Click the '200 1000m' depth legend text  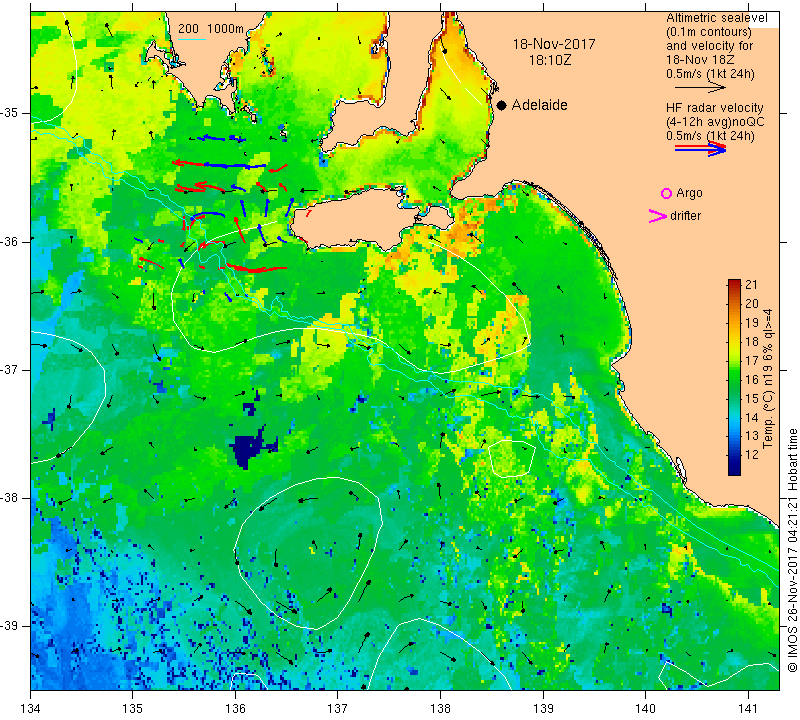(x=211, y=29)
